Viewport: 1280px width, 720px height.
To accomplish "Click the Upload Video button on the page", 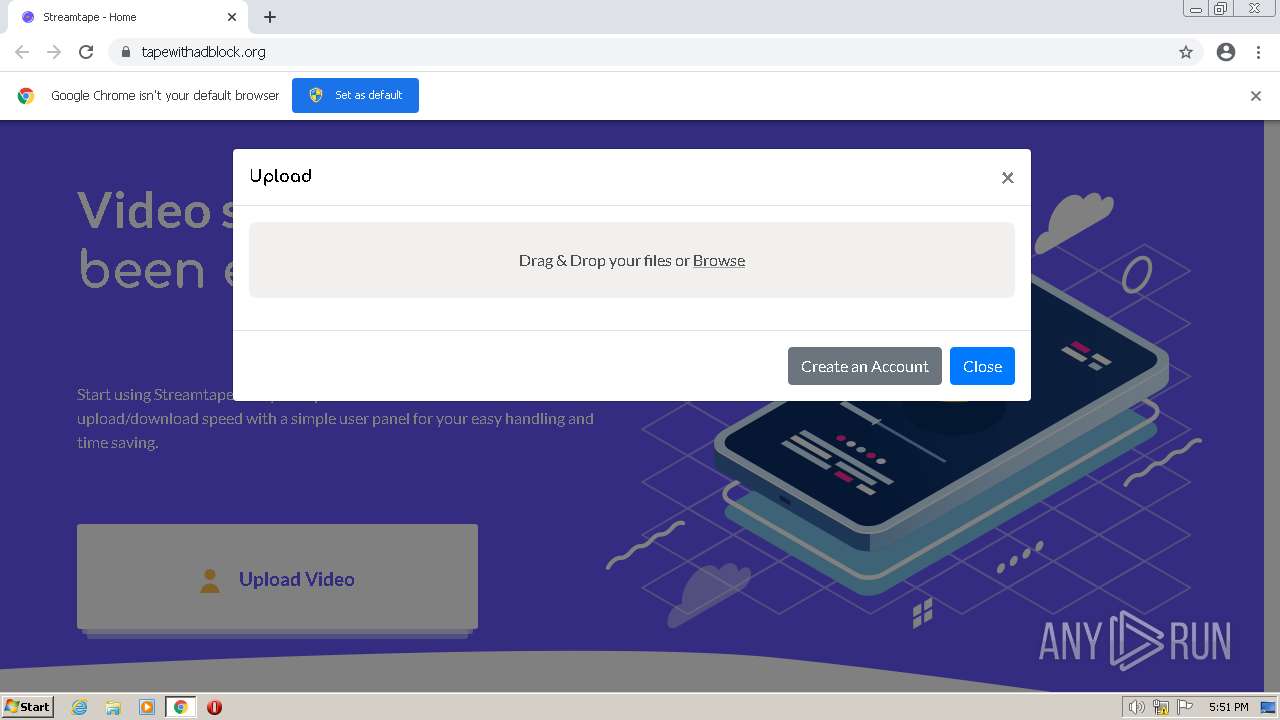I will (x=277, y=578).
